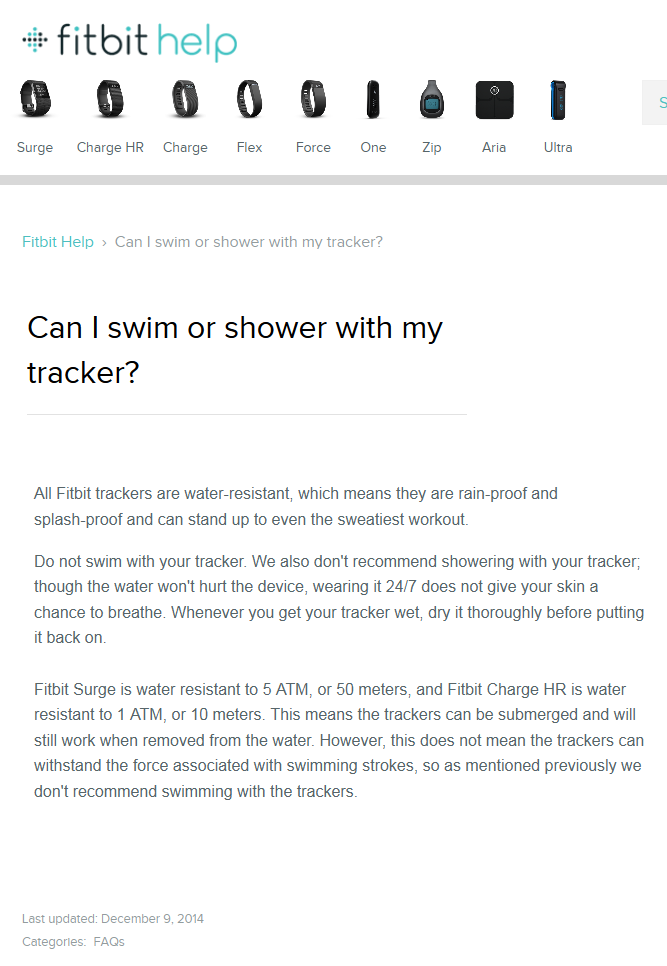The width and height of the screenshot is (667, 966).
Task: Select the Ultra tracker icon
Action: (x=558, y=100)
